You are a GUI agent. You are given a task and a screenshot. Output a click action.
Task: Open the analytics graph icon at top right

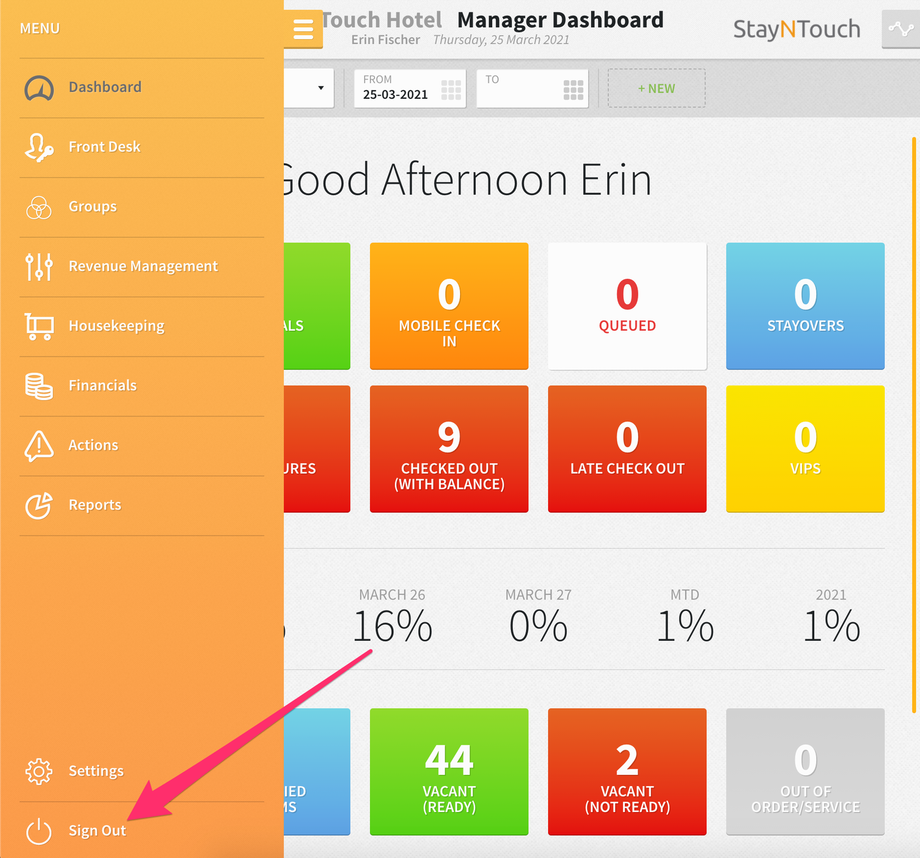[901, 28]
